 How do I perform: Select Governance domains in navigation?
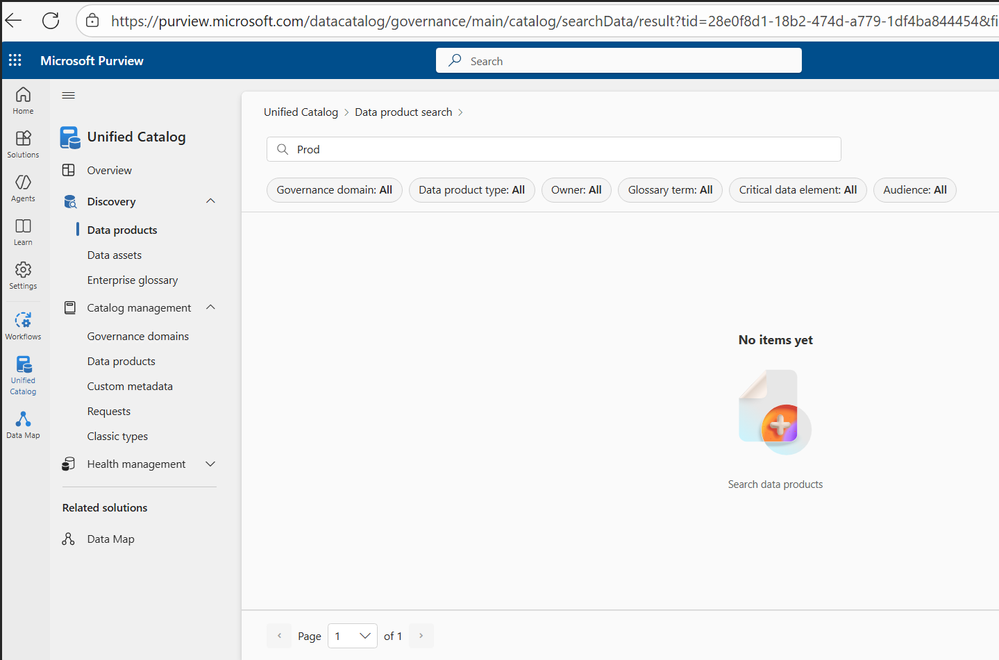(x=138, y=336)
